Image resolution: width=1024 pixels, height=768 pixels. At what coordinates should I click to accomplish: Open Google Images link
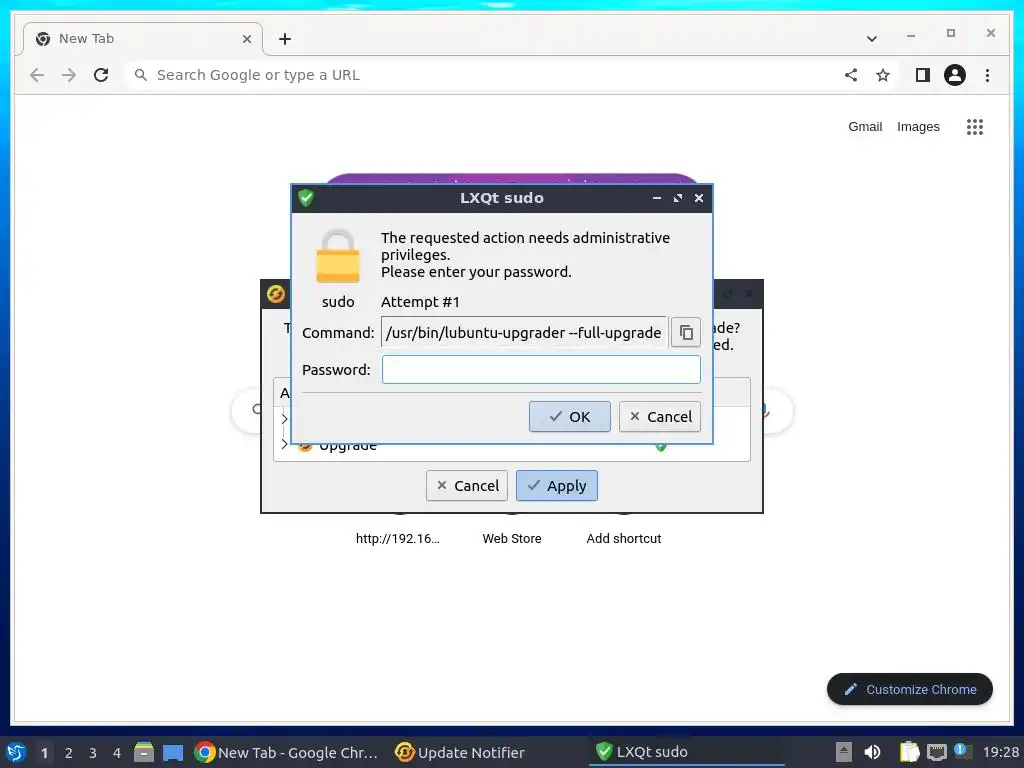[x=918, y=127]
